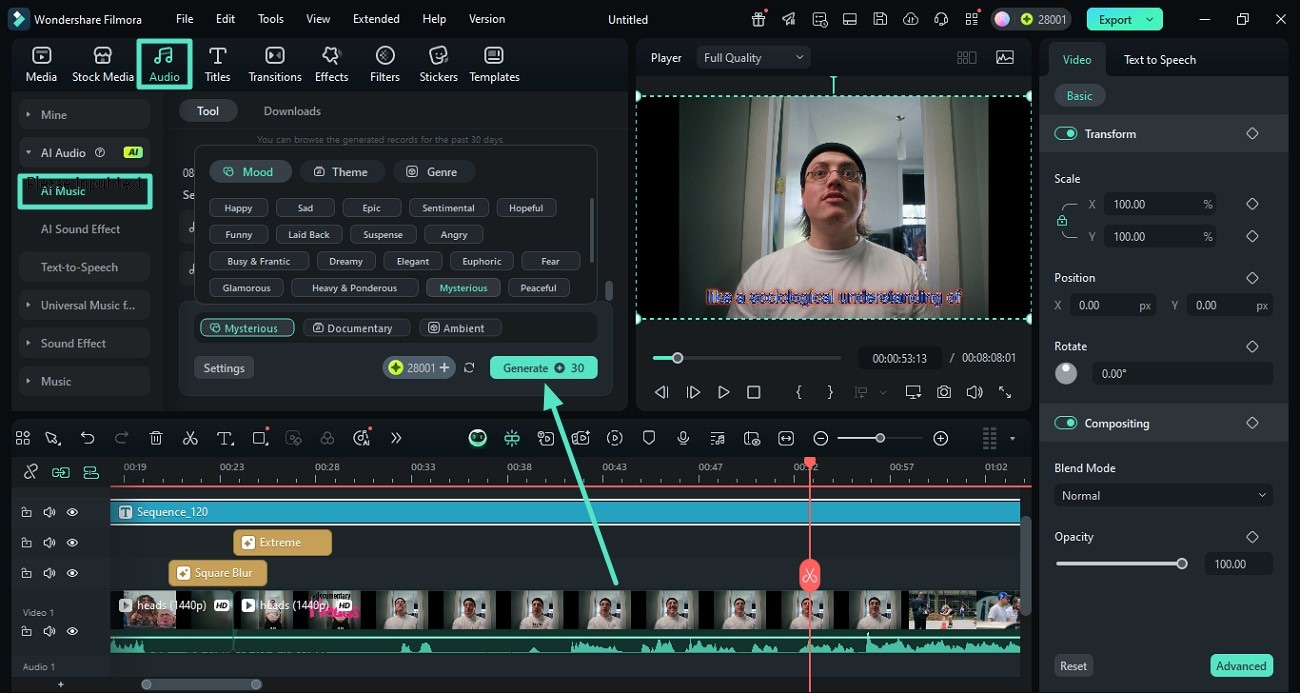Open the Transitions tab
Viewport: 1300px width, 693px height.
(275, 64)
